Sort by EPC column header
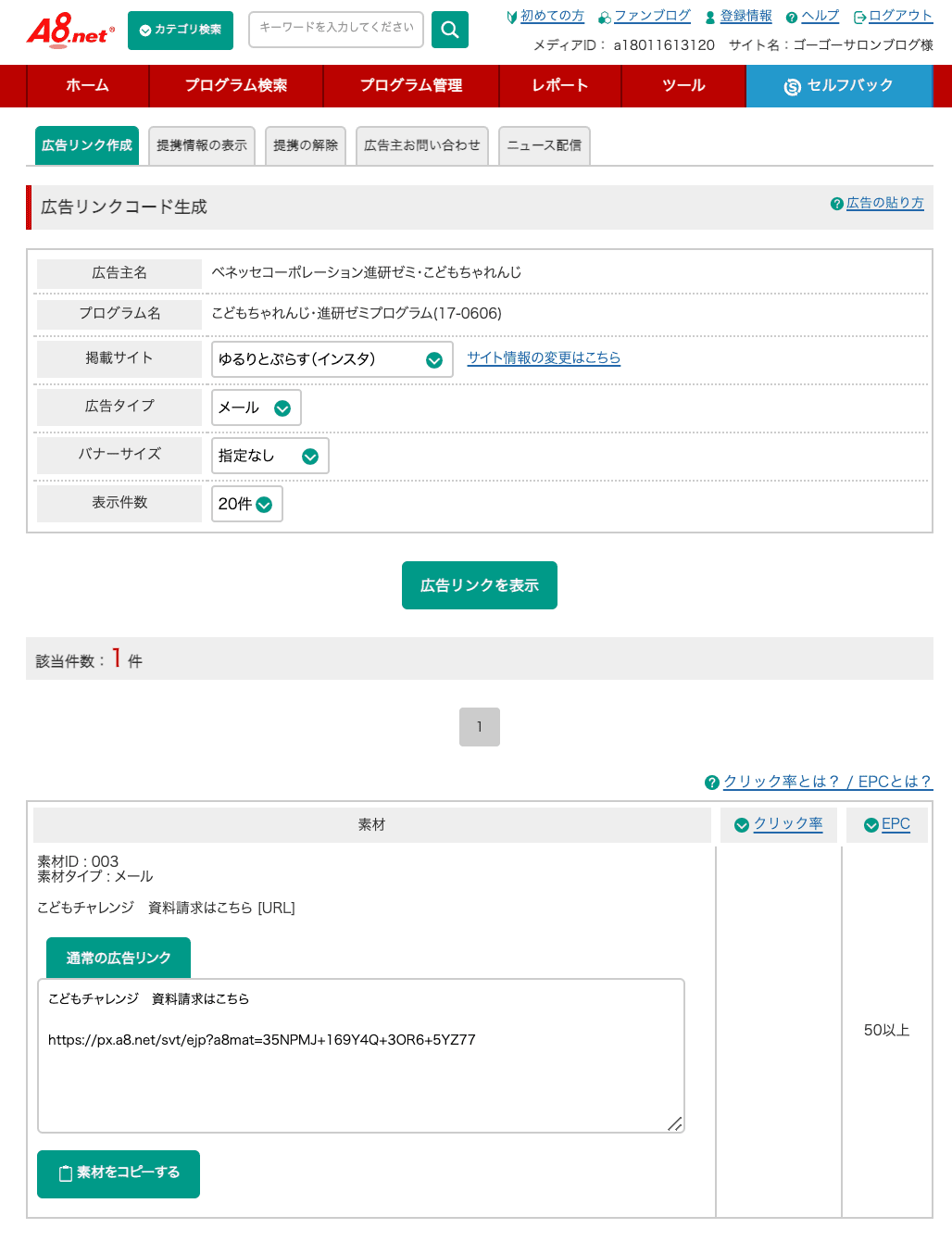Image resolution: width=952 pixels, height=1241 pixels. click(x=896, y=824)
